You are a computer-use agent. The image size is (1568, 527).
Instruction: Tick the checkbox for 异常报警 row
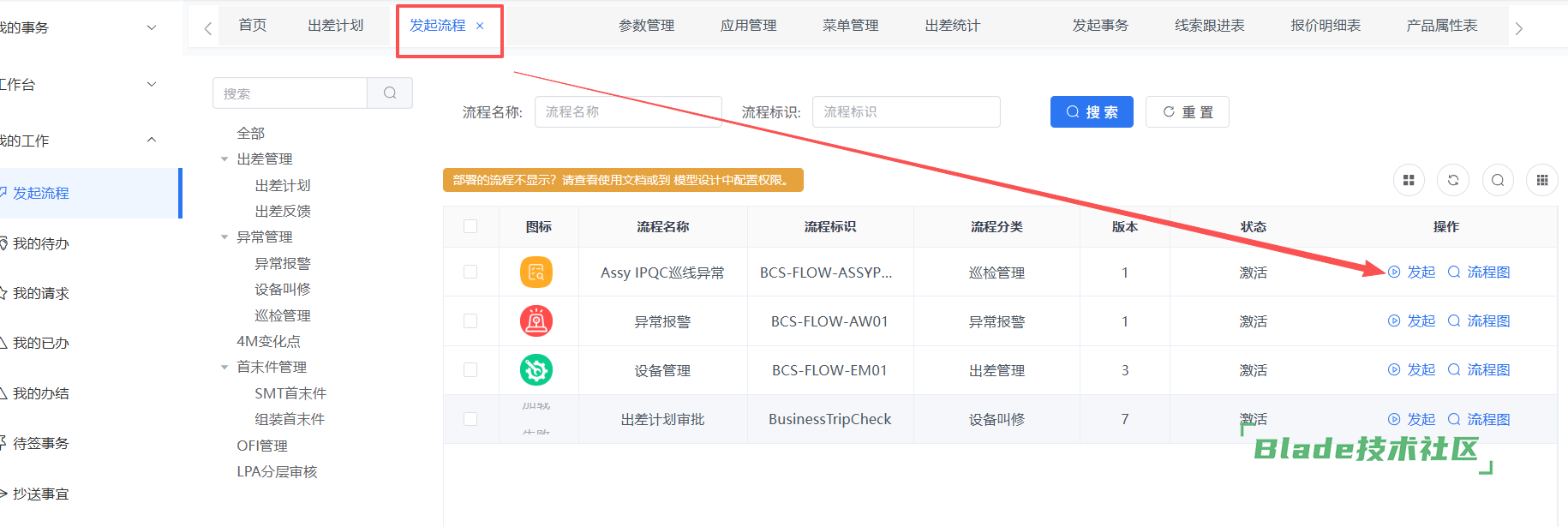[x=470, y=320]
